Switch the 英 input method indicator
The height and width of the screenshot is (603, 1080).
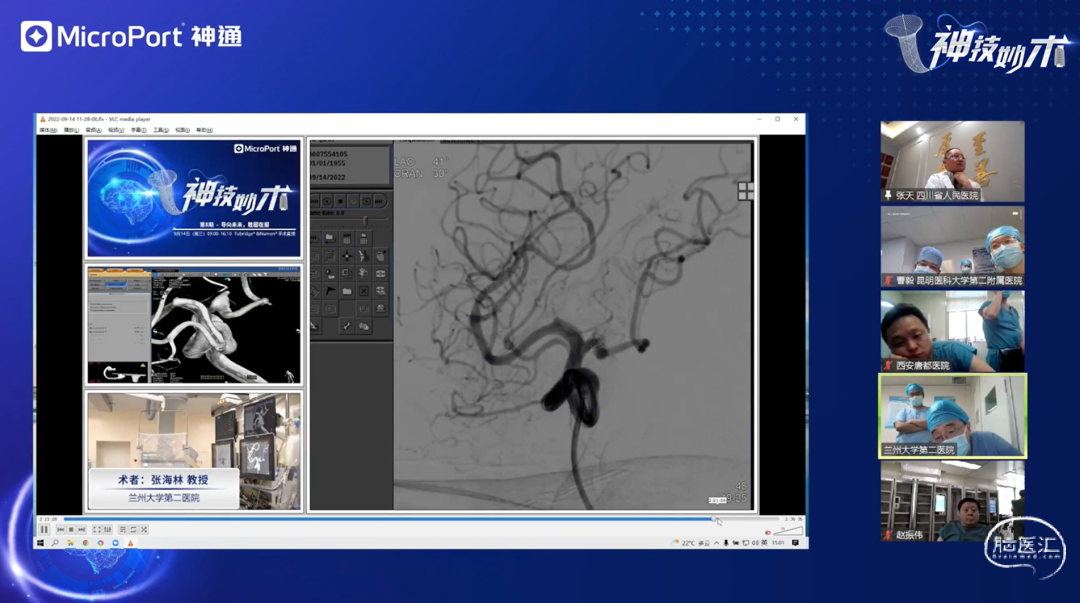point(764,543)
